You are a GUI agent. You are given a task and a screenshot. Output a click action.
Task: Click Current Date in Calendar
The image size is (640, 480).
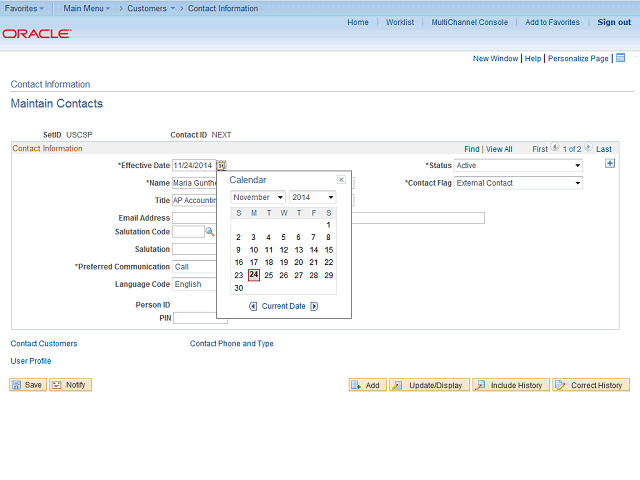[283, 306]
